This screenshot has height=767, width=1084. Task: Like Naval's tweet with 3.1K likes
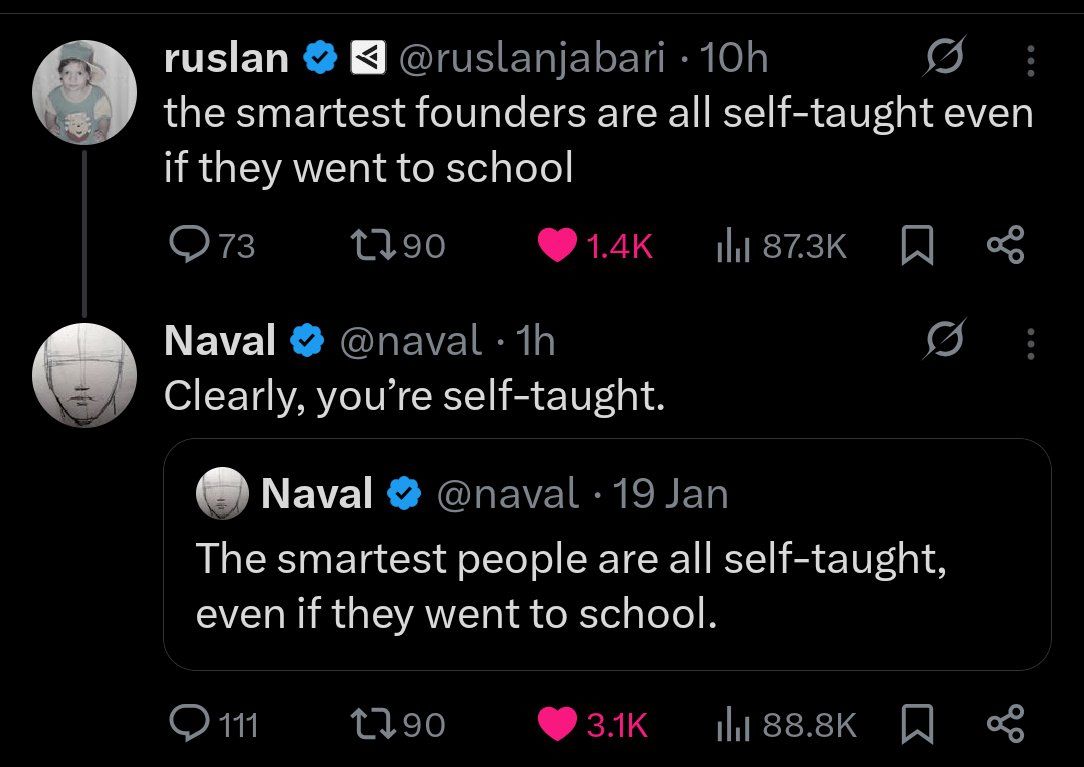pyautogui.click(x=558, y=723)
